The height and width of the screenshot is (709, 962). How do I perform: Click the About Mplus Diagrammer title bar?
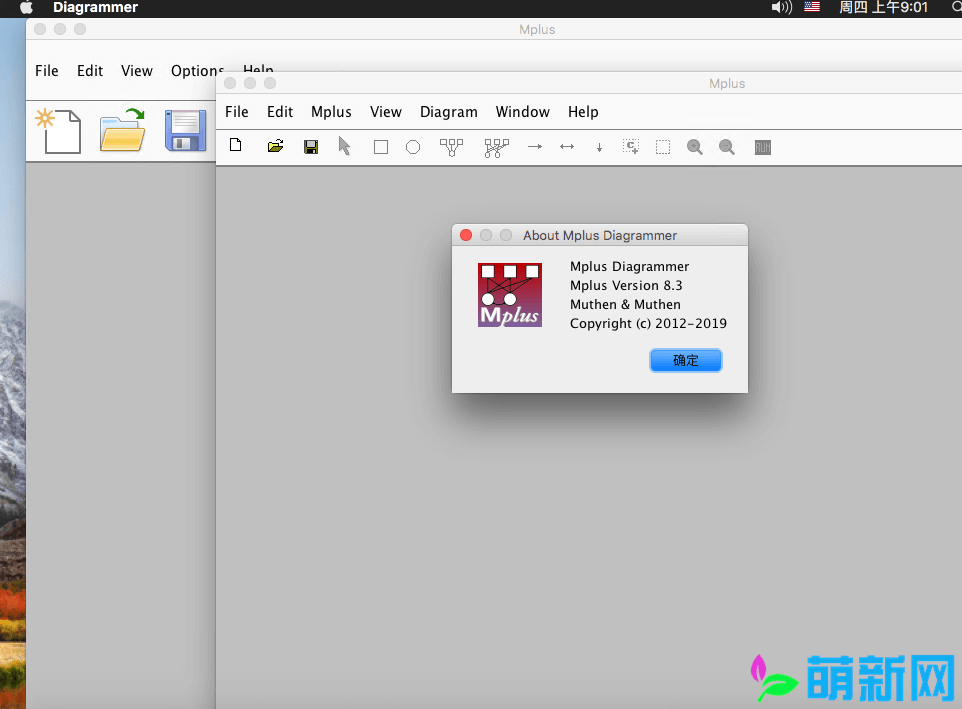pyautogui.click(x=600, y=236)
